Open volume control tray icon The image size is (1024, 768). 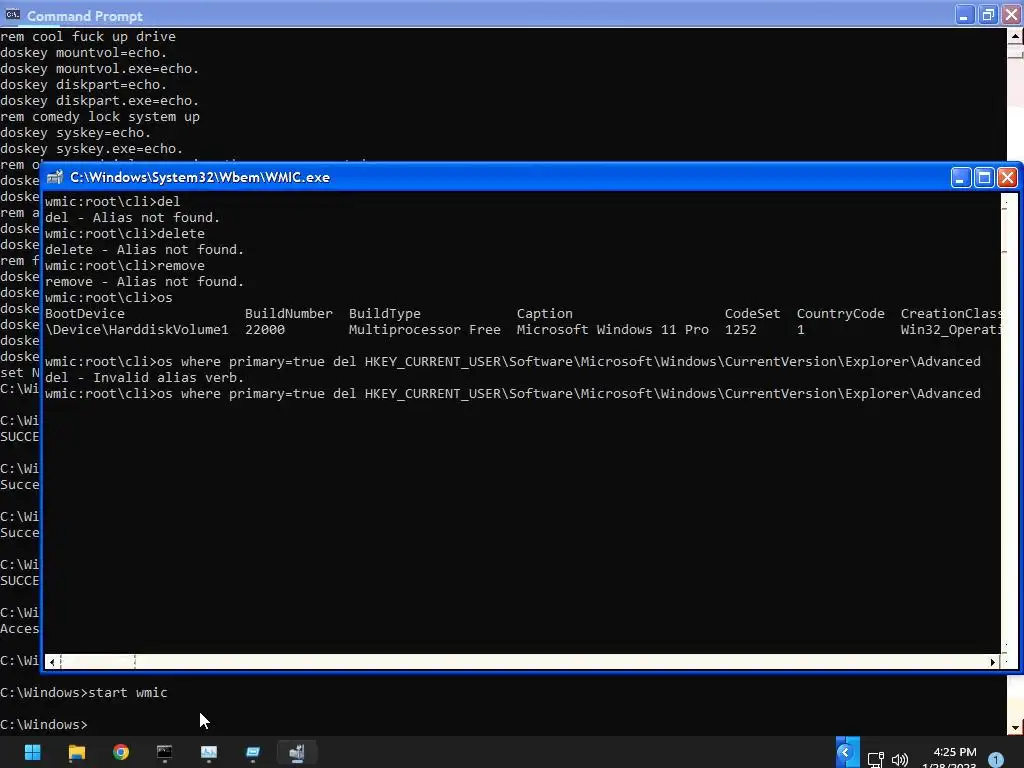pyautogui.click(x=900, y=760)
